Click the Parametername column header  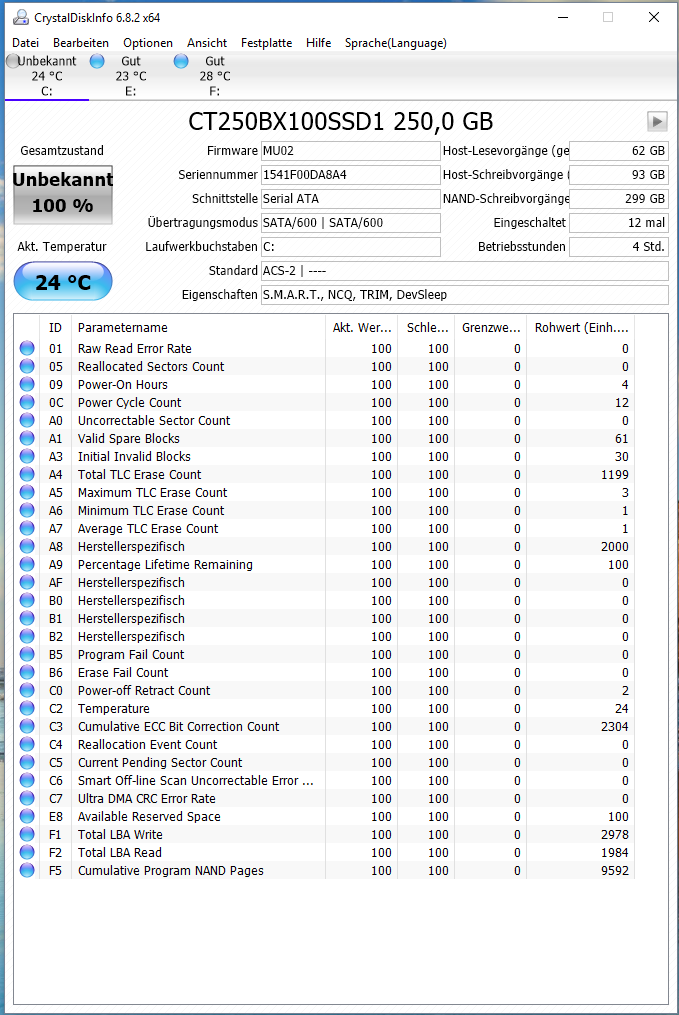[197, 328]
